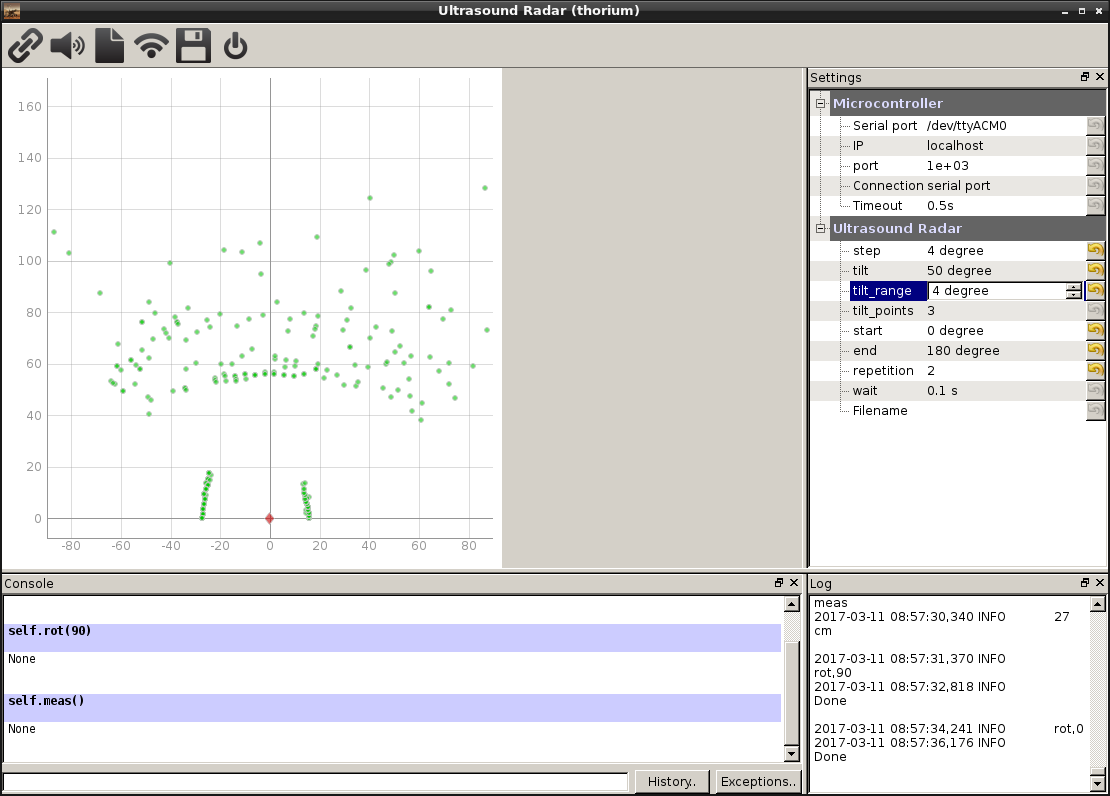Click the wifi signal toolbar icon

(152, 46)
